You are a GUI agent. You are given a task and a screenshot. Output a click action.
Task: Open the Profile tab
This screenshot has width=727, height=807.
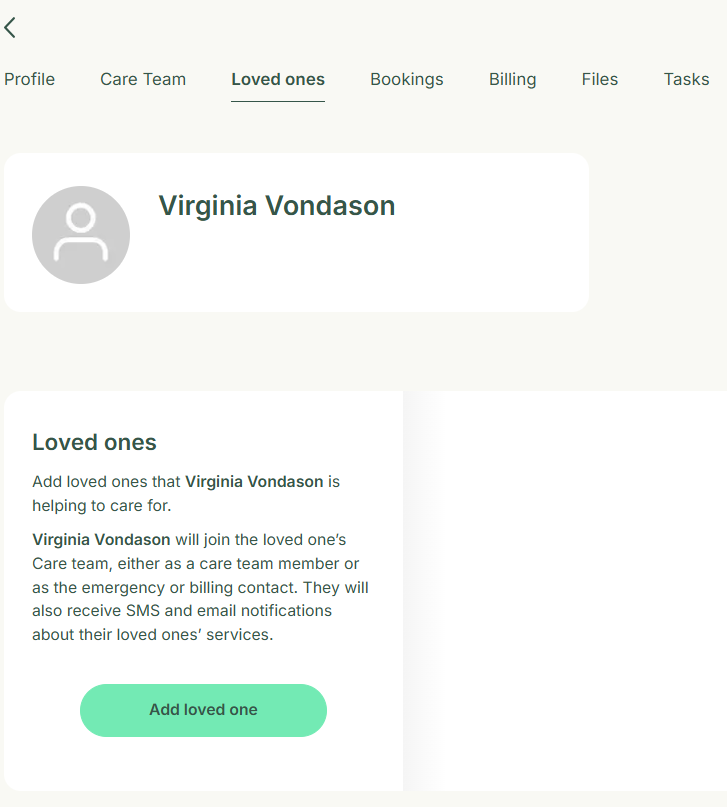tap(29, 79)
